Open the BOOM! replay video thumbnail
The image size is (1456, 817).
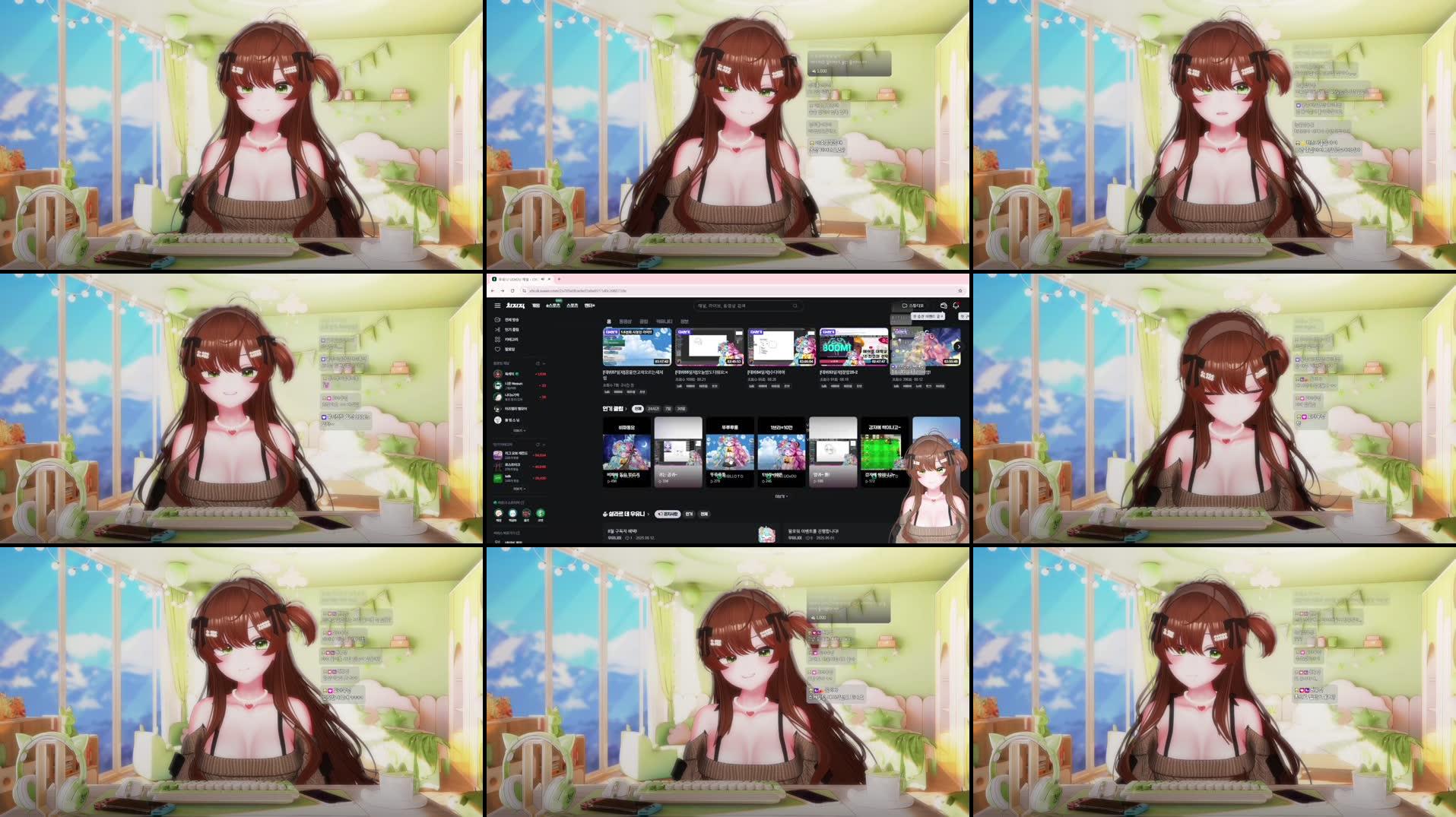(x=854, y=347)
